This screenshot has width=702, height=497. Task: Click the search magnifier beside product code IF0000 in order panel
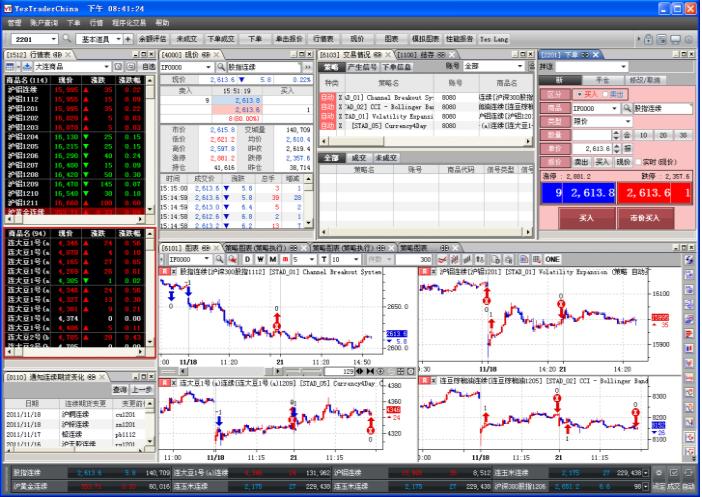click(627, 106)
